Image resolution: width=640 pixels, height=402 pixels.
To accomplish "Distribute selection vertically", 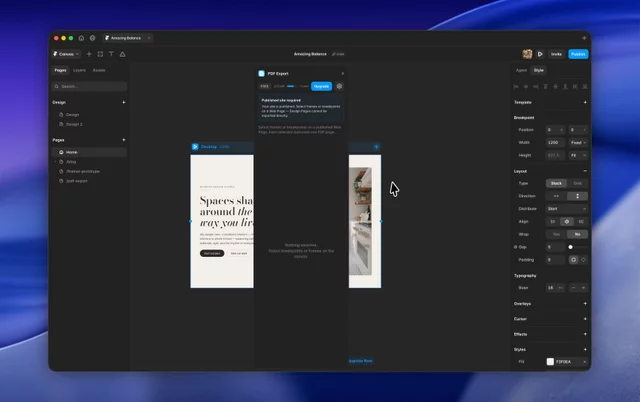I will pos(585,87).
